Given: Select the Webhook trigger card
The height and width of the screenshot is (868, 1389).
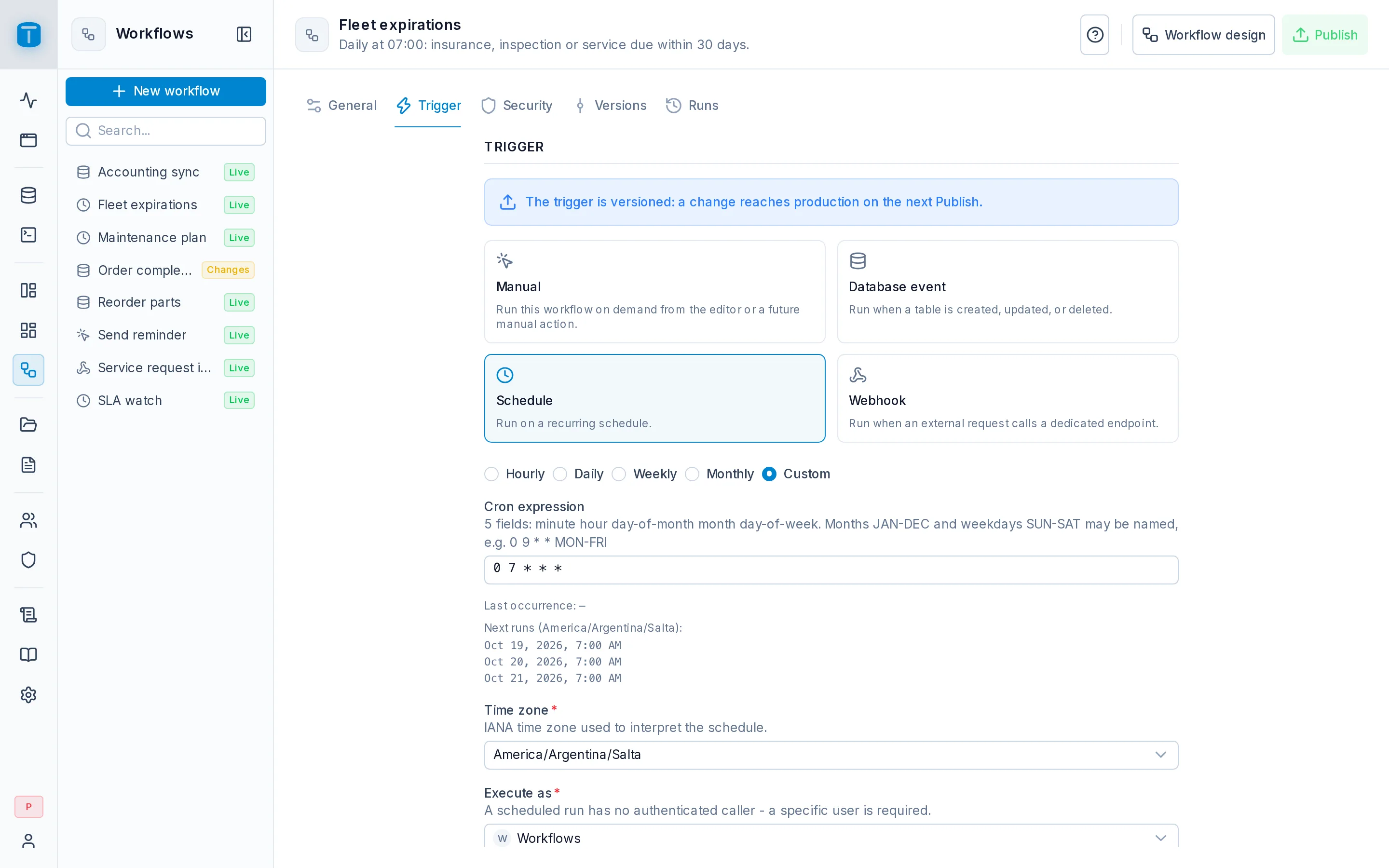Looking at the screenshot, I should [x=1008, y=398].
